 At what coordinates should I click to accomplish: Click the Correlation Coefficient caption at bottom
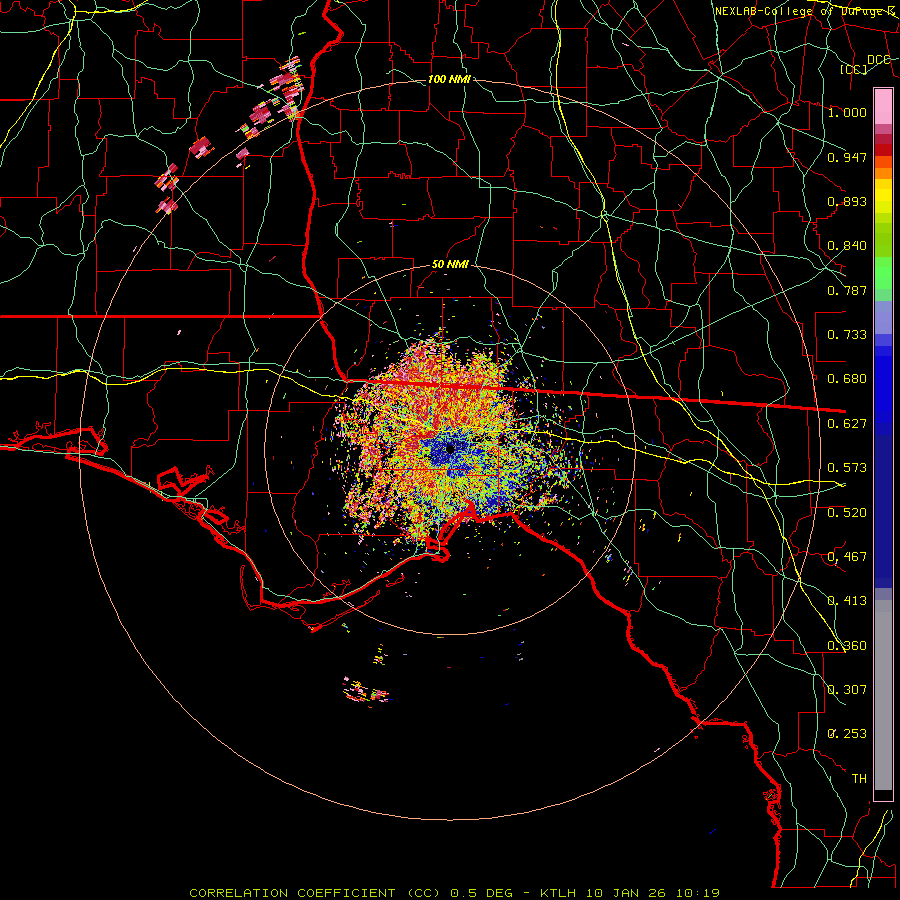pos(455,893)
